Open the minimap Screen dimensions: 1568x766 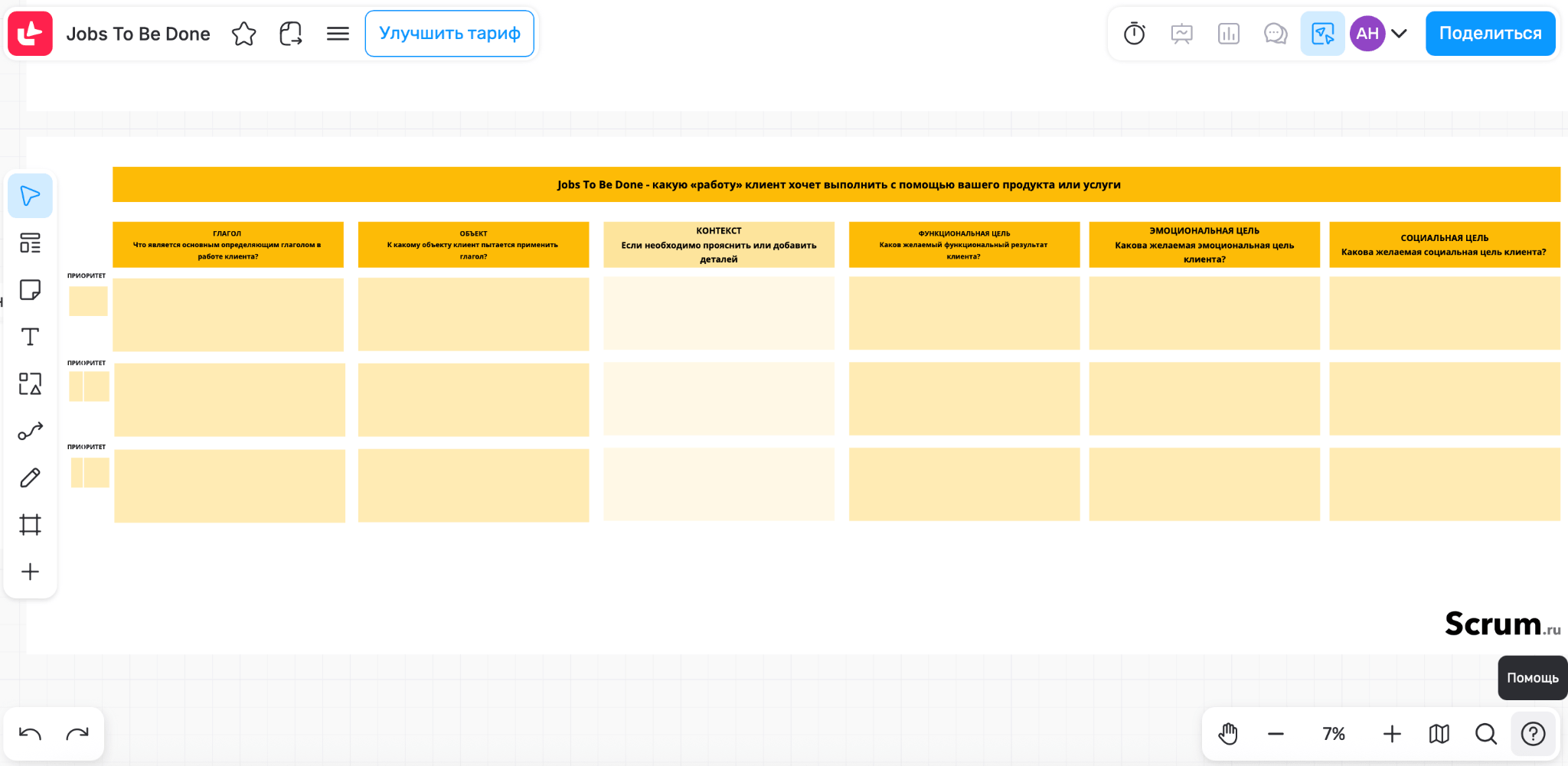pyautogui.click(x=1439, y=734)
